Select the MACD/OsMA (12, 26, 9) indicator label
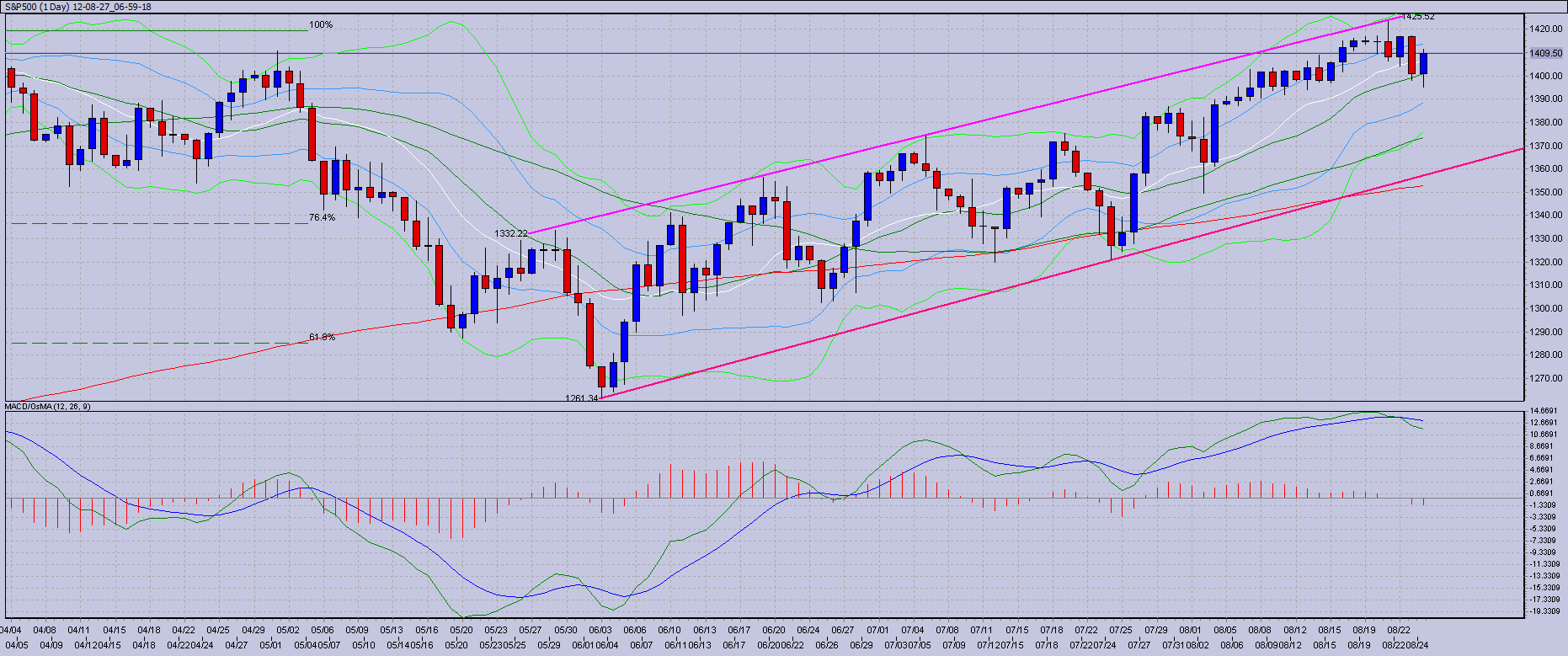This screenshot has height=656, width=1568. [x=48, y=407]
